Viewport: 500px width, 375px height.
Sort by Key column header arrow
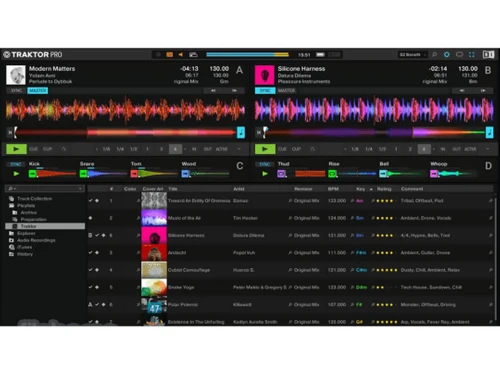click(x=371, y=189)
